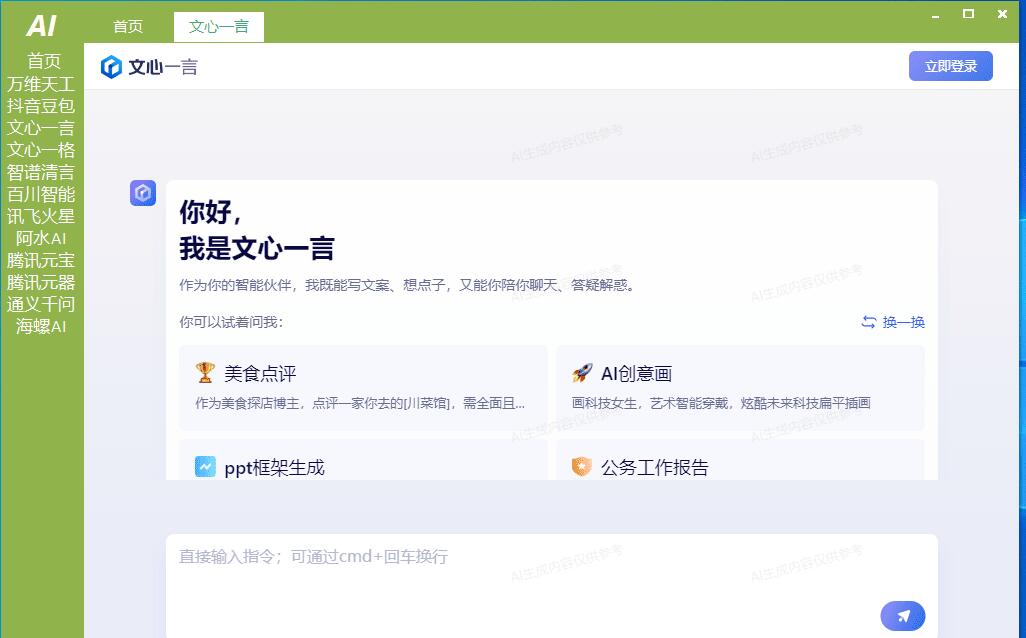Click the assistant avatar icon beside greeting
The width and height of the screenshot is (1026, 638).
coord(143,193)
